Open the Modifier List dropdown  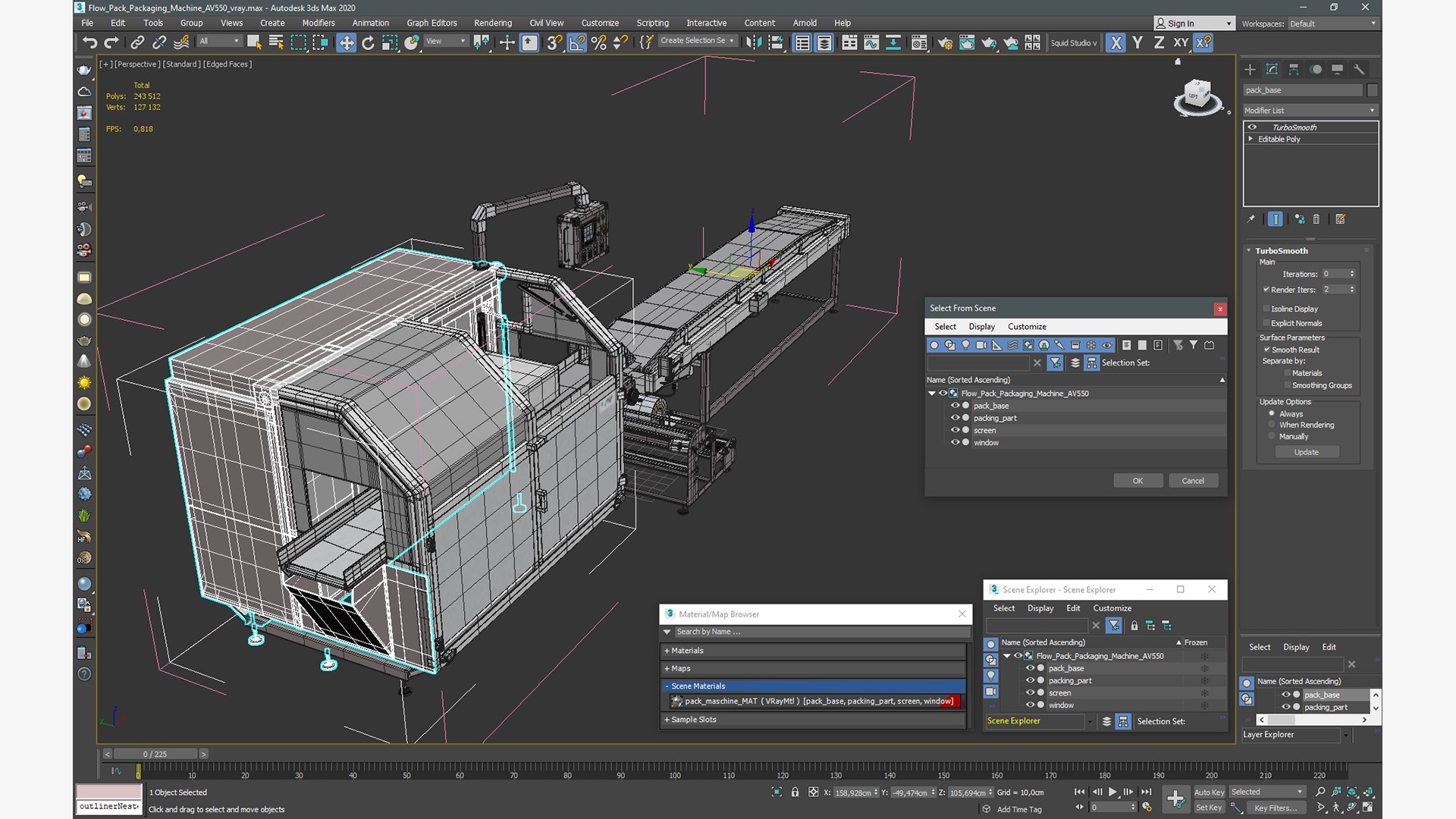coord(1310,110)
